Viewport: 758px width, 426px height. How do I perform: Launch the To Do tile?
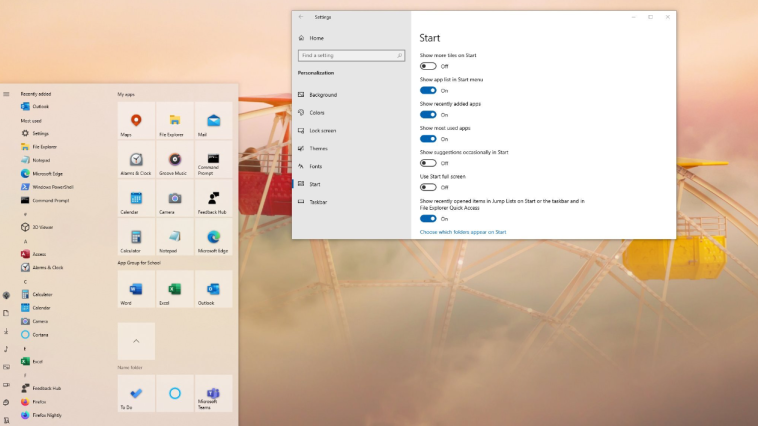[136, 393]
